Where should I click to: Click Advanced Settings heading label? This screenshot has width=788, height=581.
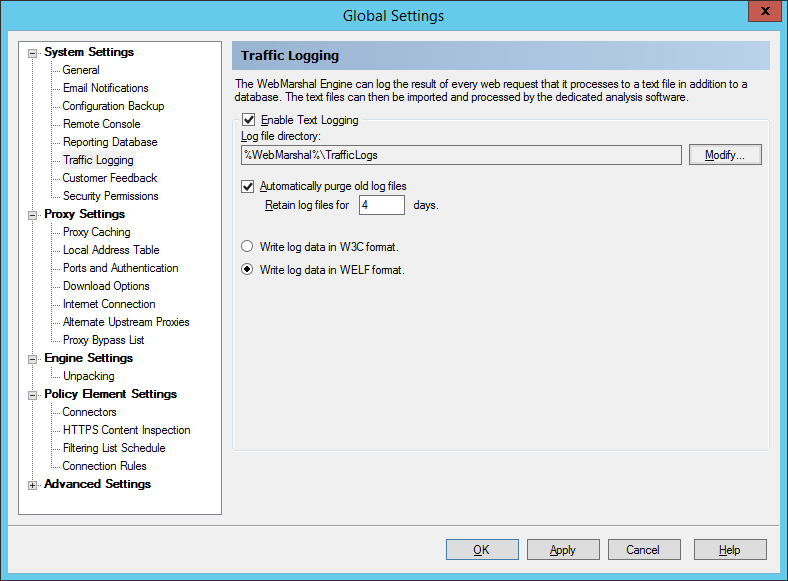pyautogui.click(x=97, y=485)
